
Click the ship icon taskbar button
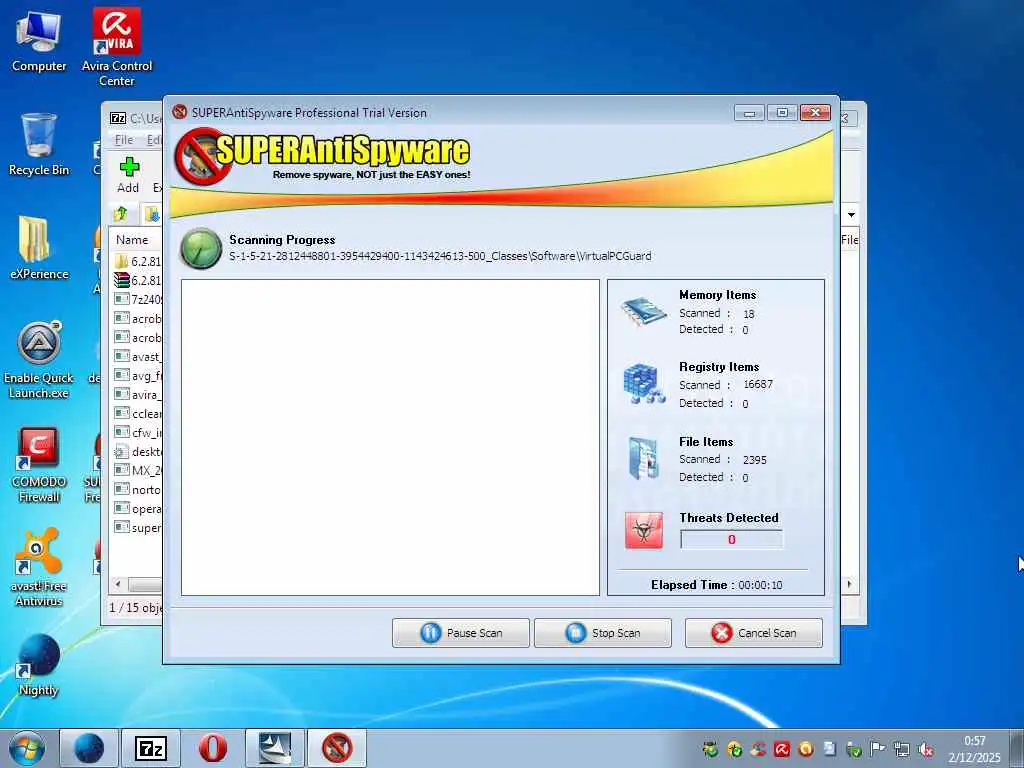tap(274, 748)
